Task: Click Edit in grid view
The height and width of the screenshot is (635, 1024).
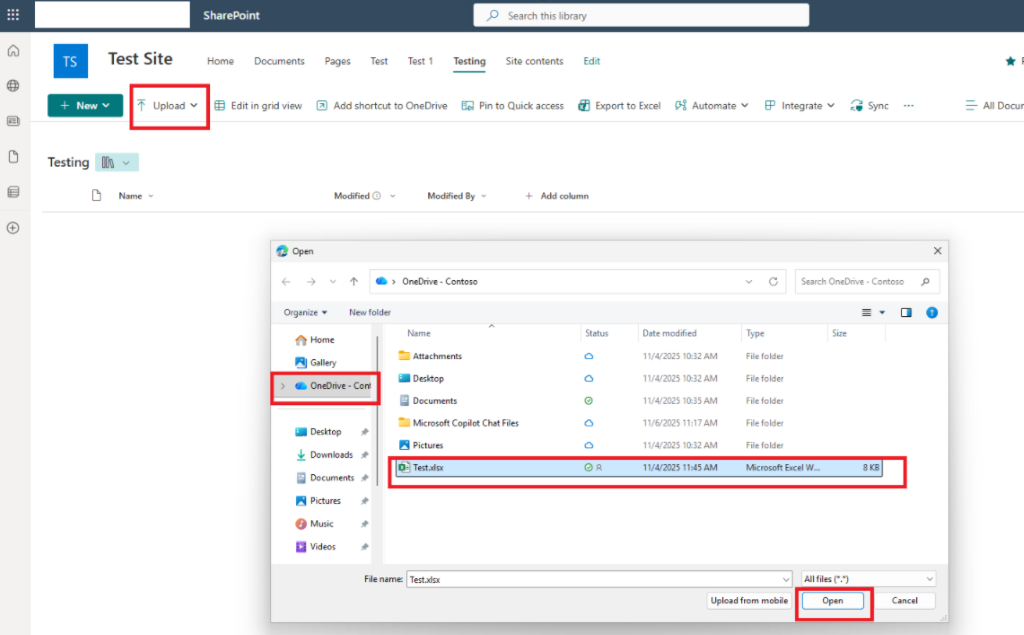Action: tap(258, 105)
